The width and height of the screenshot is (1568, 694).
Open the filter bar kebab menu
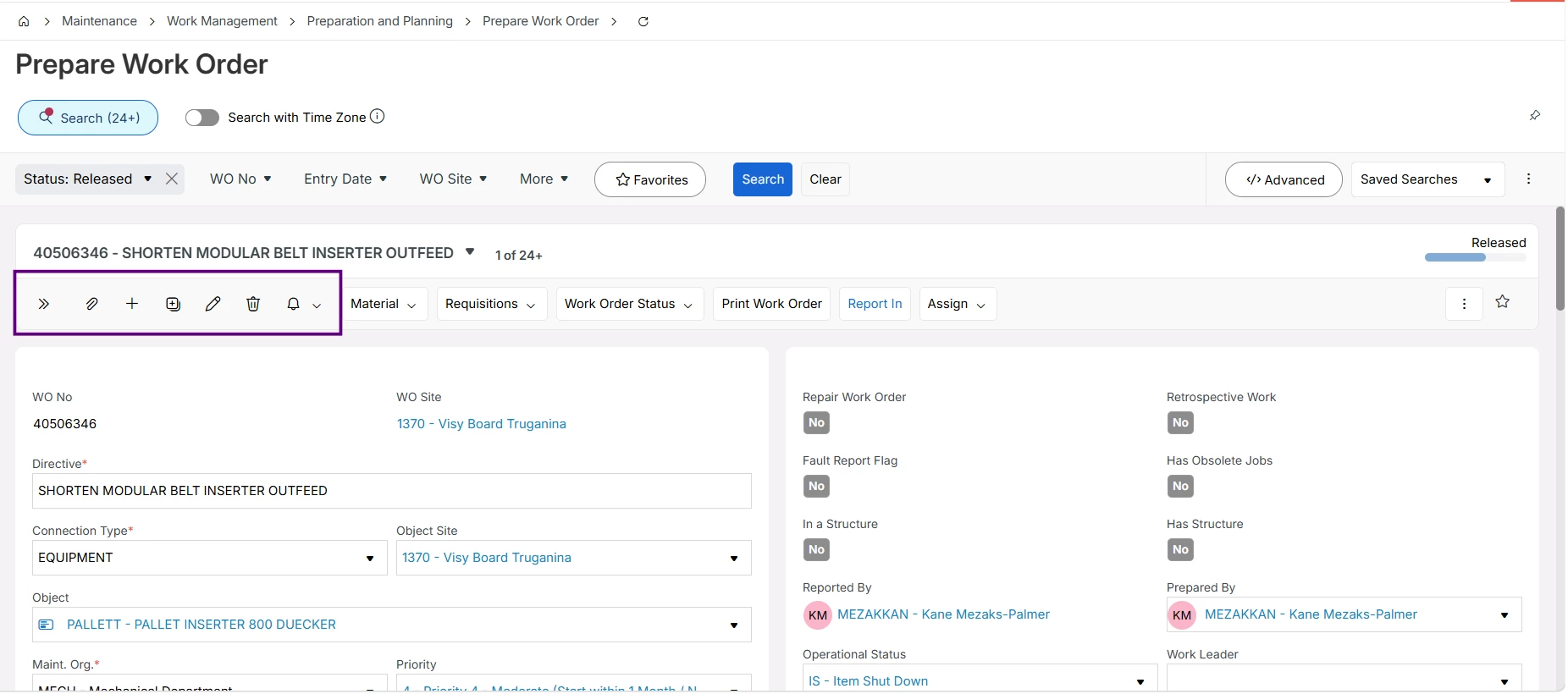pyautogui.click(x=1528, y=179)
